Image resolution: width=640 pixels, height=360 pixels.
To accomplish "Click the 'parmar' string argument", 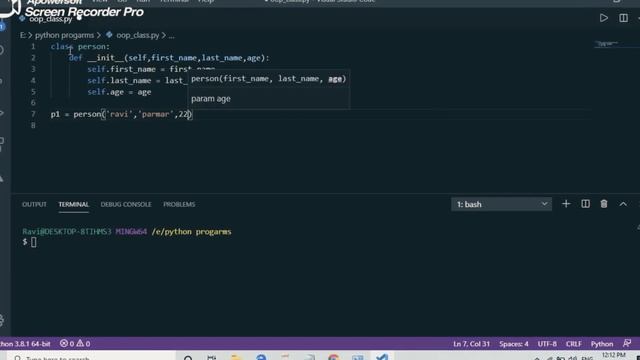I will (x=155, y=114).
